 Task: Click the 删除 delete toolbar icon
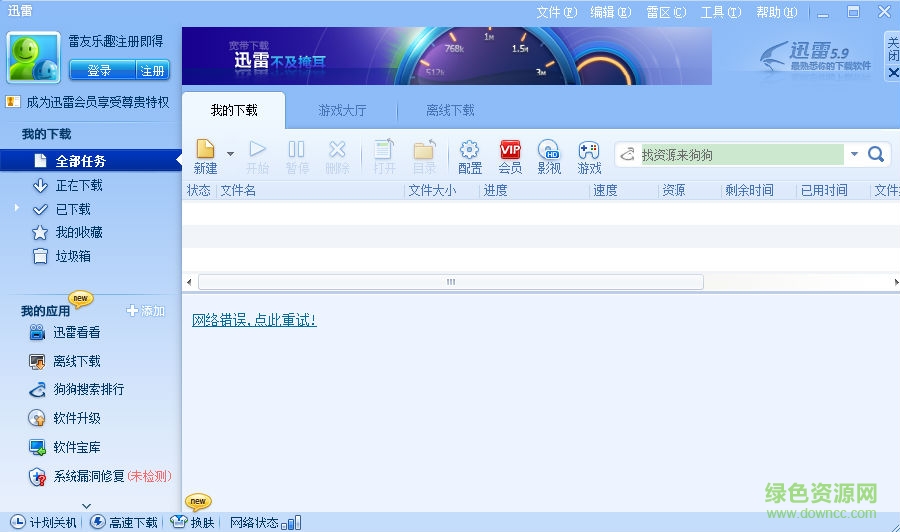pos(337,149)
